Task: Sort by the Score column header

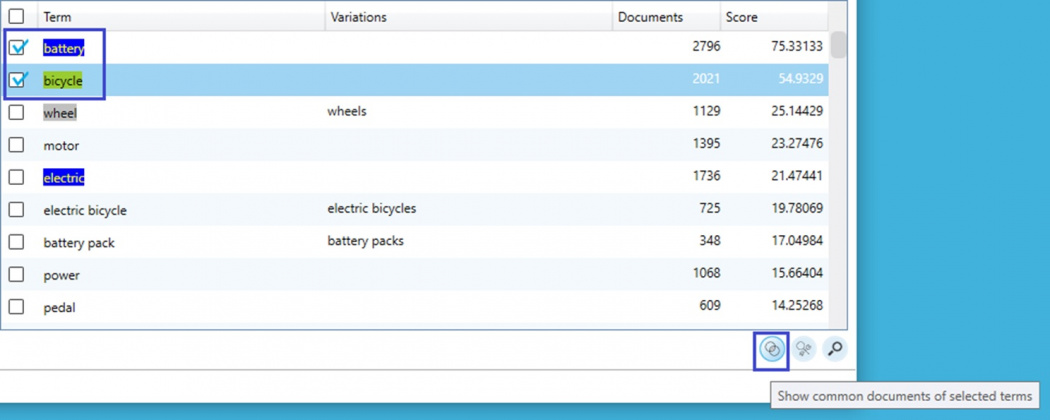Action: (x=774, y=17)
